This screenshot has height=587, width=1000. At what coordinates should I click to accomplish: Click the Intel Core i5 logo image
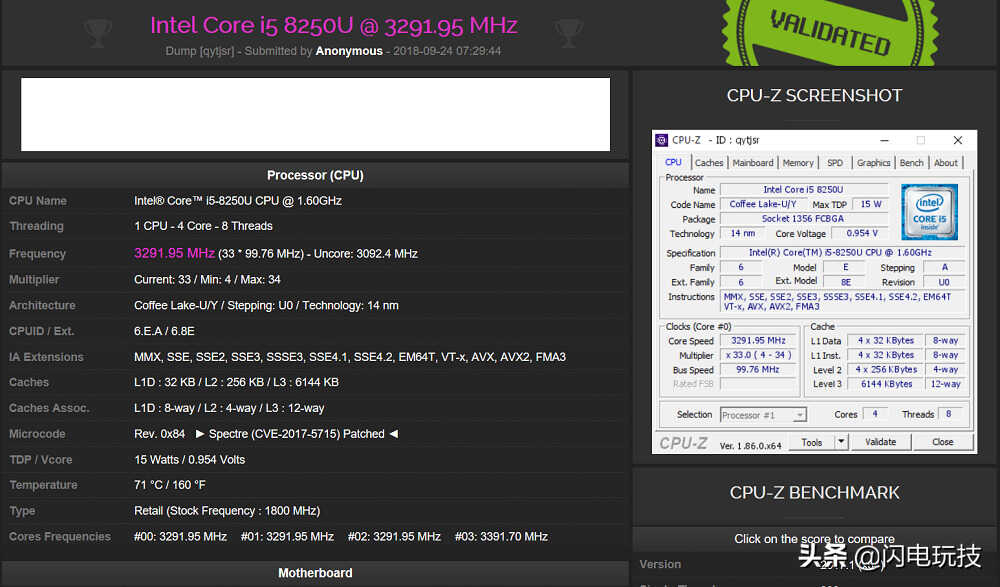click(x=929, y=212)
